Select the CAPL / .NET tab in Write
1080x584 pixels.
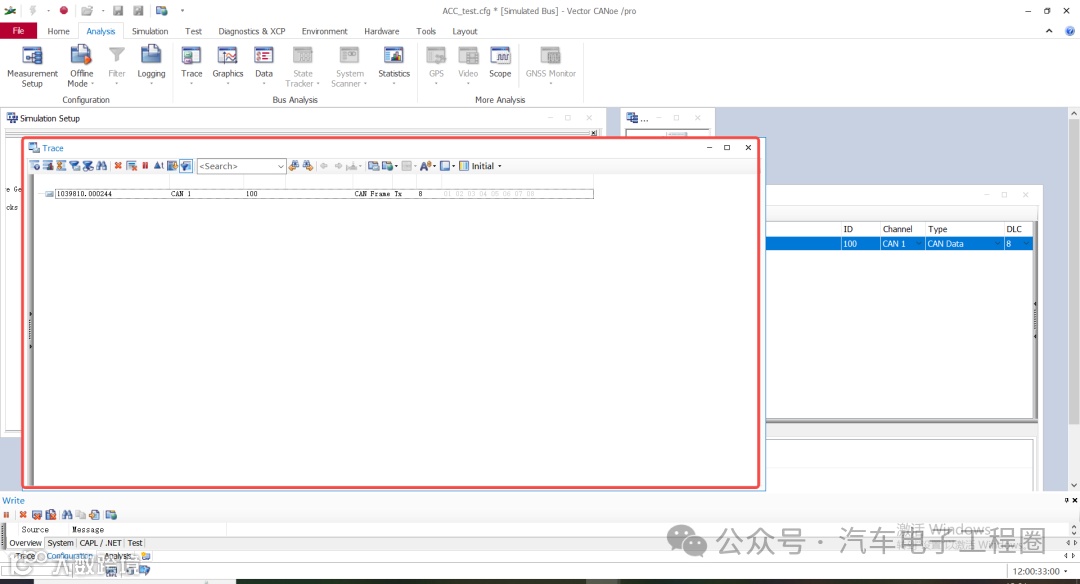pos(101,543)
